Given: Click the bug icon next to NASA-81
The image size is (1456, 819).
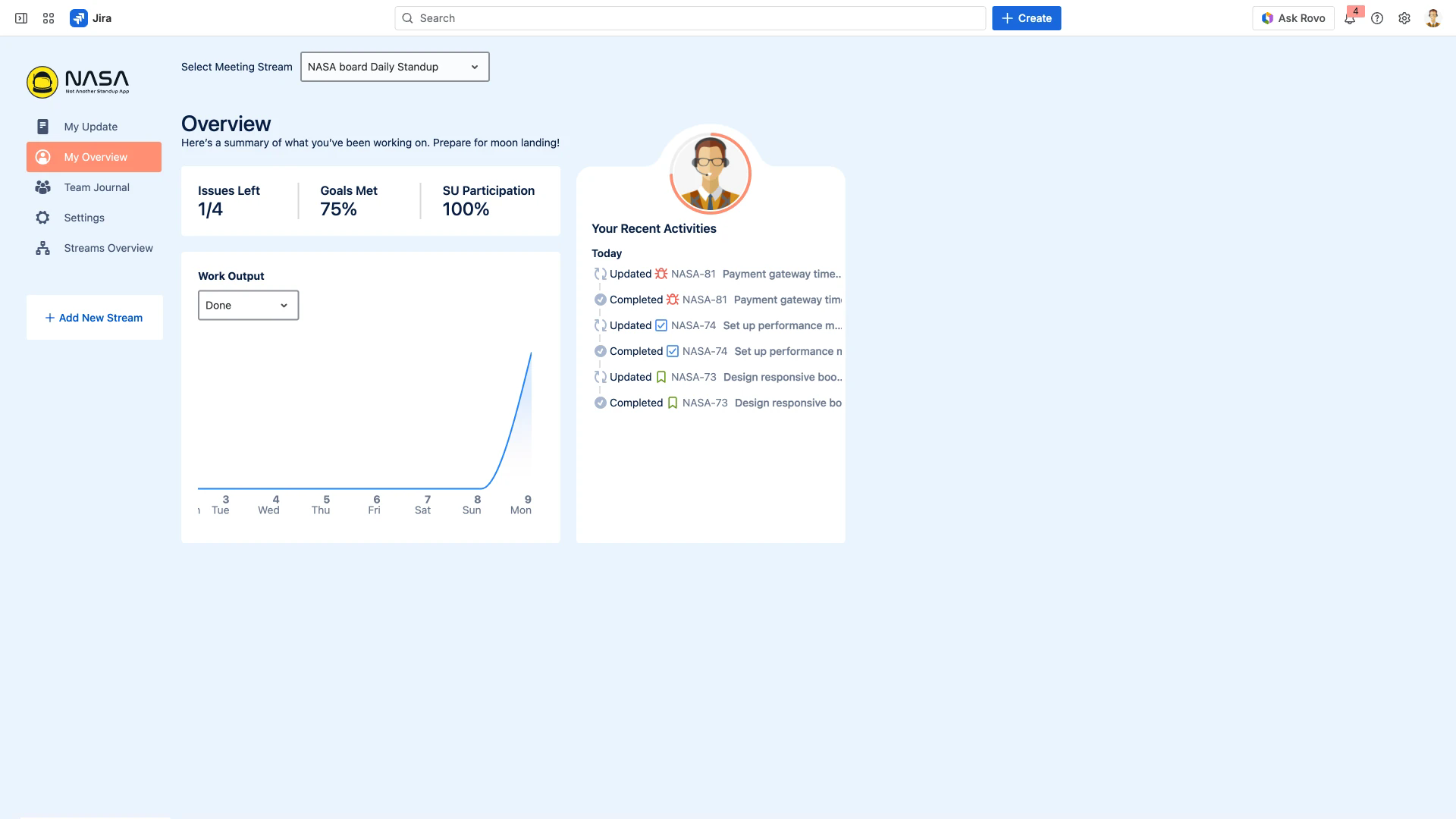Looking at the screenshot, I should [661, 274].
